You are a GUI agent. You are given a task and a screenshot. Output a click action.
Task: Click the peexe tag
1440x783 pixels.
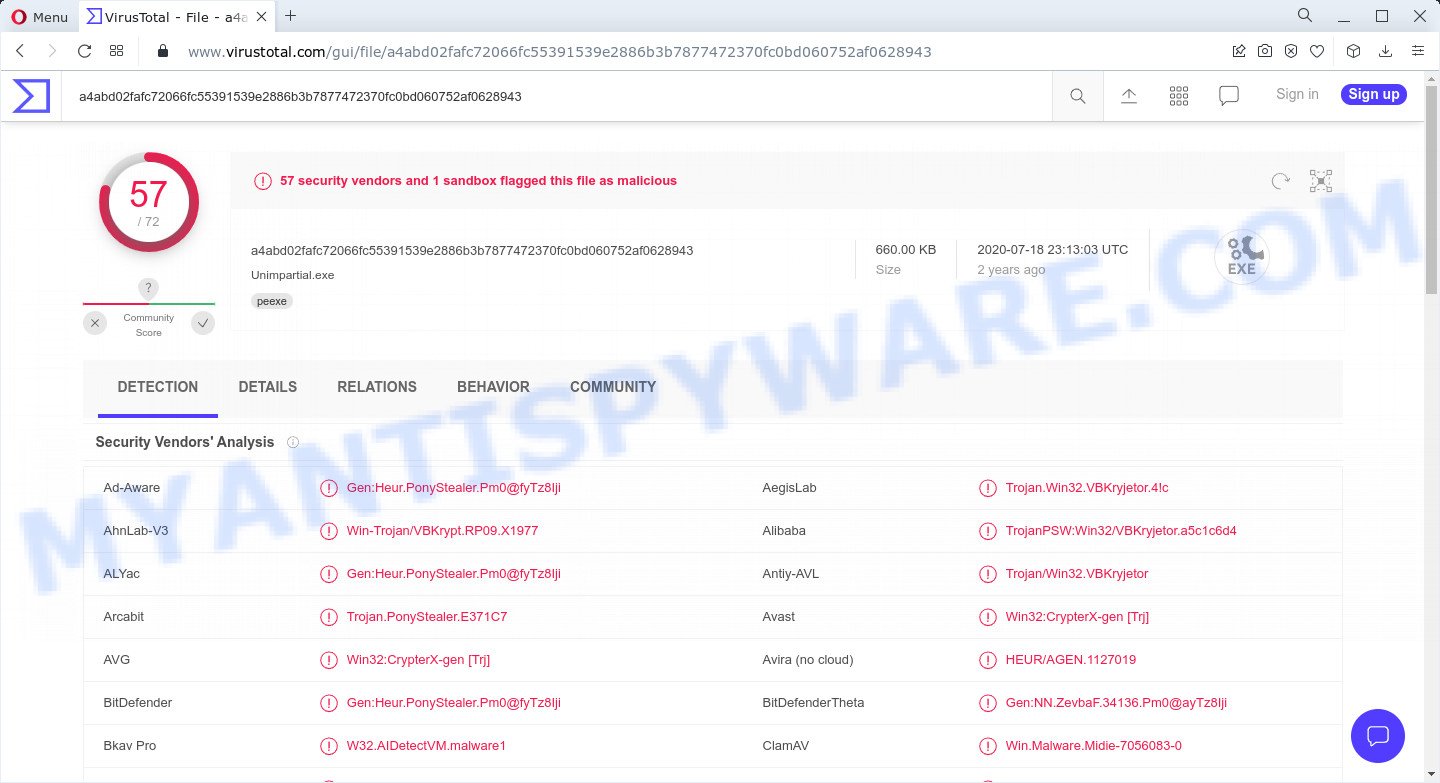272,301
